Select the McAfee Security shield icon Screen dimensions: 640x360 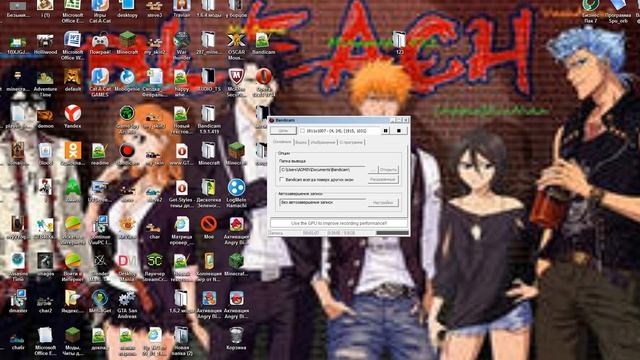[236, 82]
